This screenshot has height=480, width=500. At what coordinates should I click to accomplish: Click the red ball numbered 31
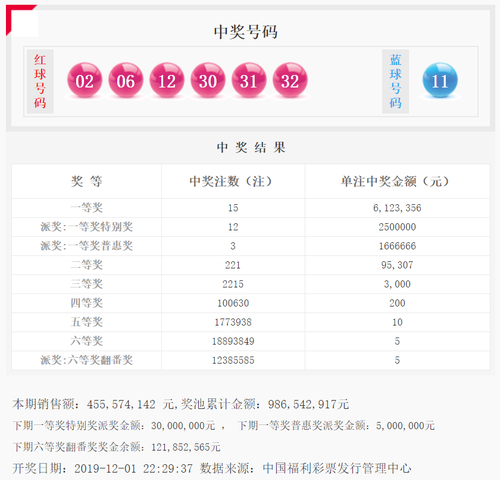249,80
